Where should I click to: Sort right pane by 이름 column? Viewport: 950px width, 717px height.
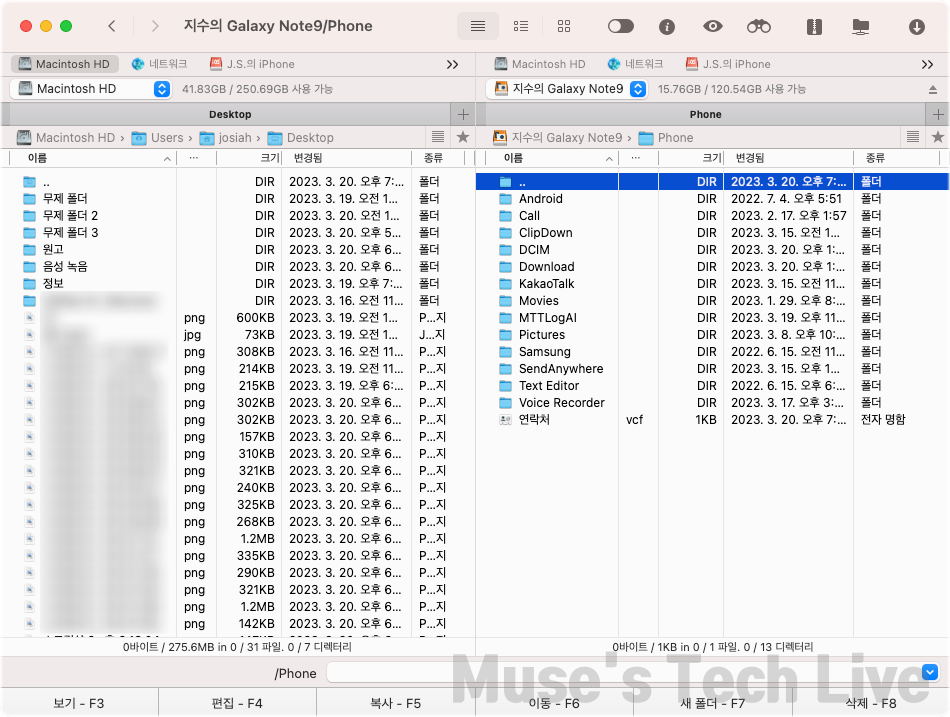coord(552,158)
